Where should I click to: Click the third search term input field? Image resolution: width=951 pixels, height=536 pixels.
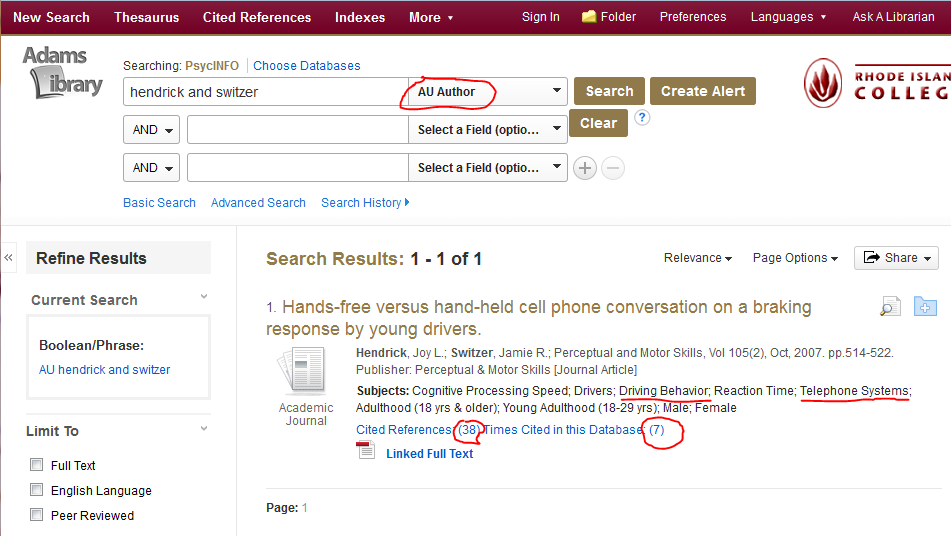[x=298, y=168]
